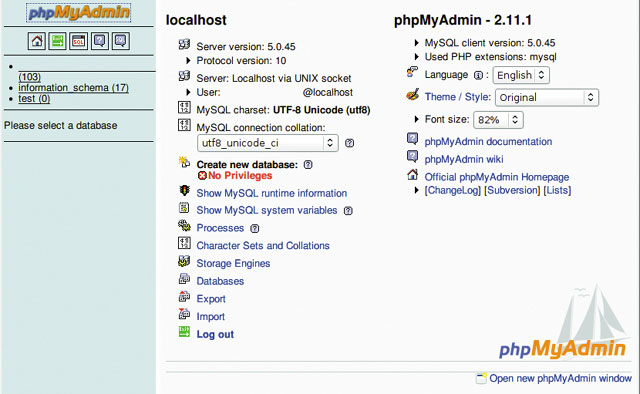640x394 pixels.
Task: Click info icon next to Language label
Action: pyautogui.click(x=478, y=75)
